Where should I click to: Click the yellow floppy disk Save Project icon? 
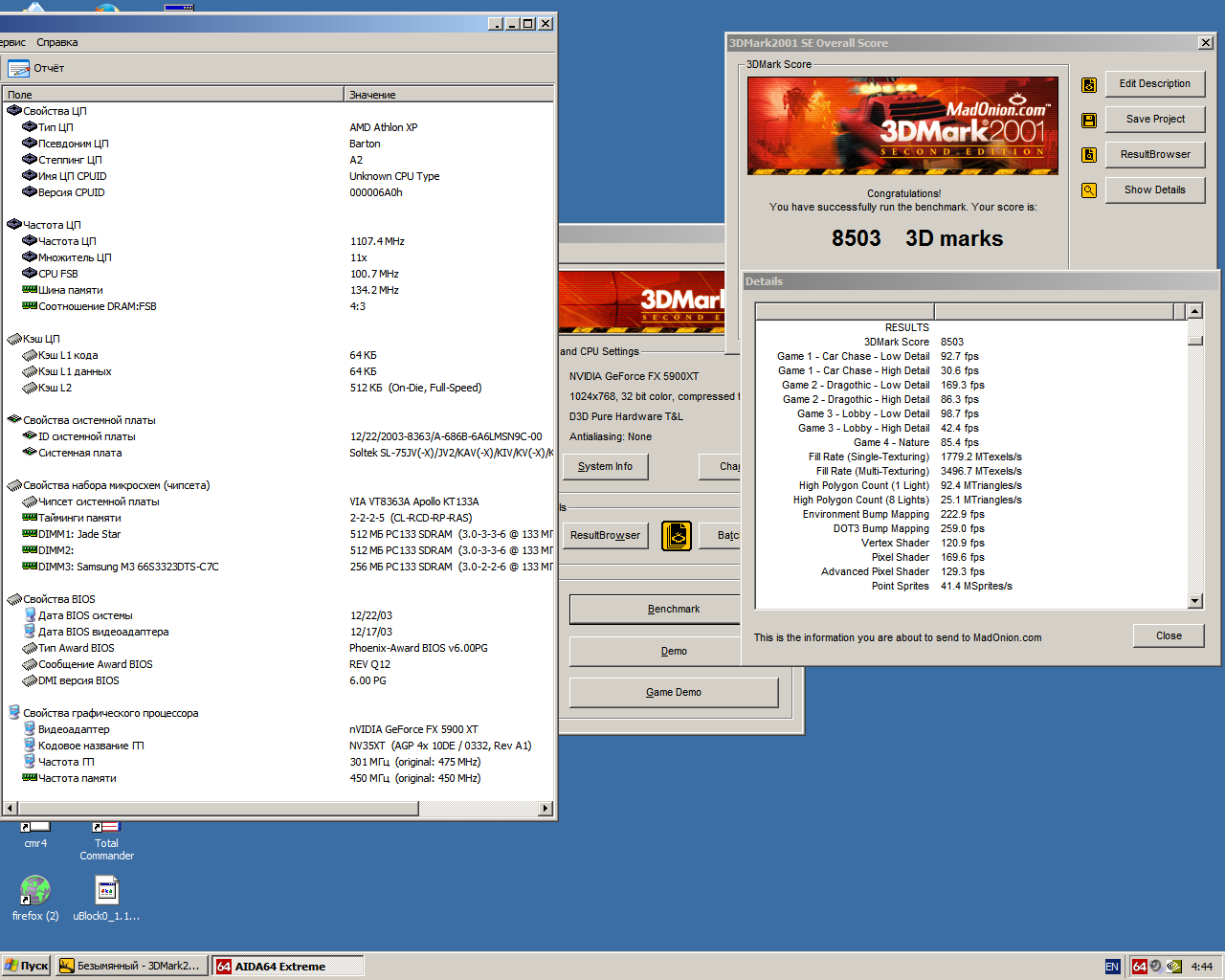point(1089,120)
